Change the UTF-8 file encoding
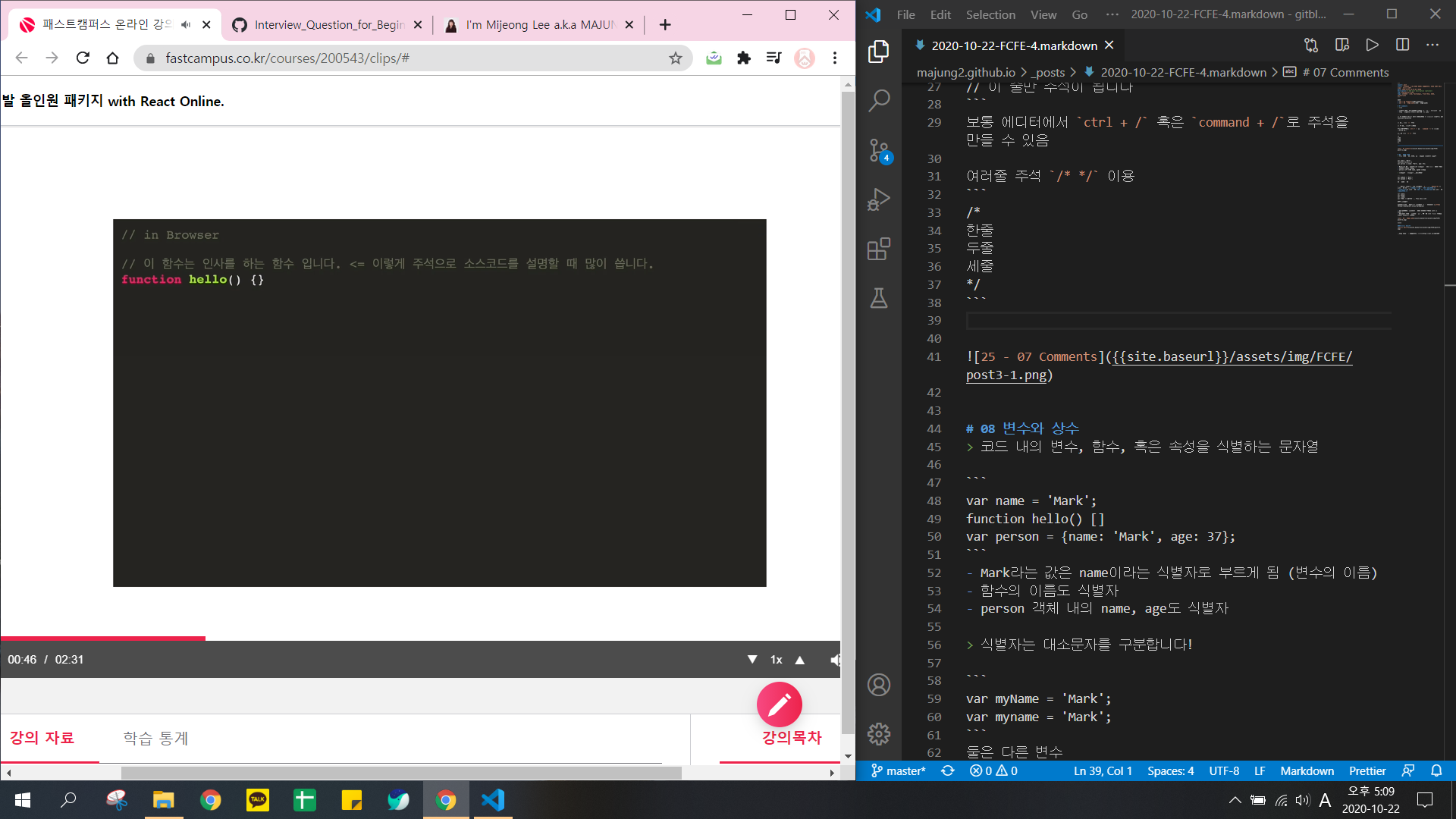1456x819 pixels. (x=1224, y=770)
